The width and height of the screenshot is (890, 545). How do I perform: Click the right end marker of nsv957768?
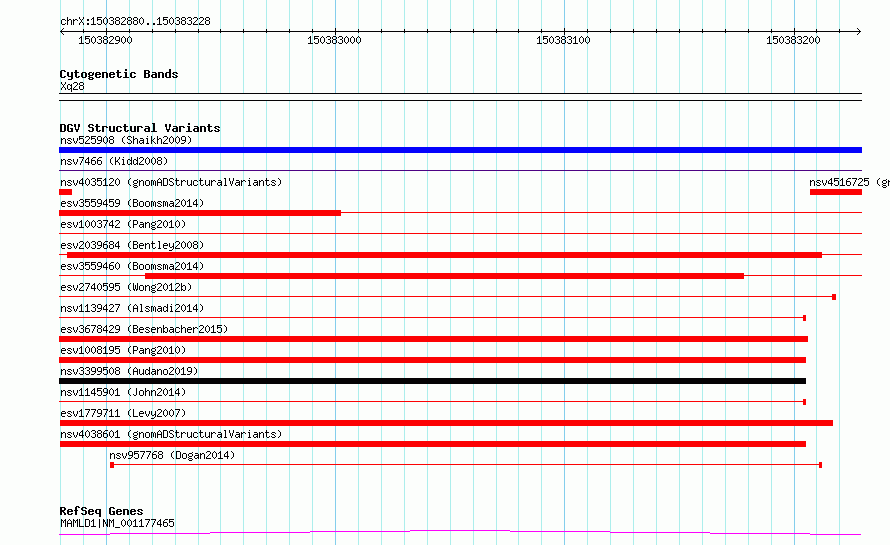[821, 465]
